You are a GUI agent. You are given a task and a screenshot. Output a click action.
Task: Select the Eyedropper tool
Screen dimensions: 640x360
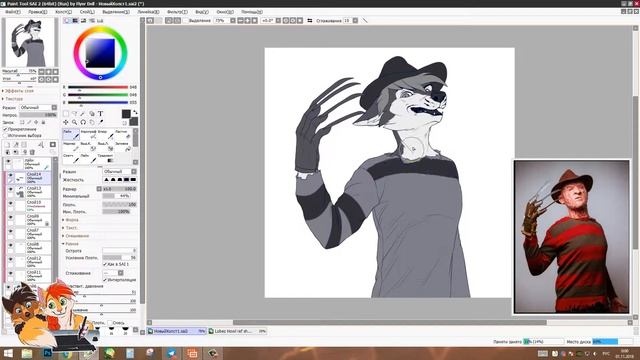click(100, 122)
